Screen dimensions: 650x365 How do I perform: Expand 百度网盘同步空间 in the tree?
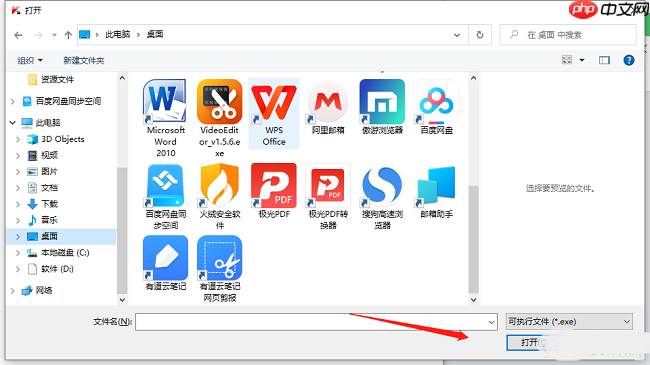point(12,101)
